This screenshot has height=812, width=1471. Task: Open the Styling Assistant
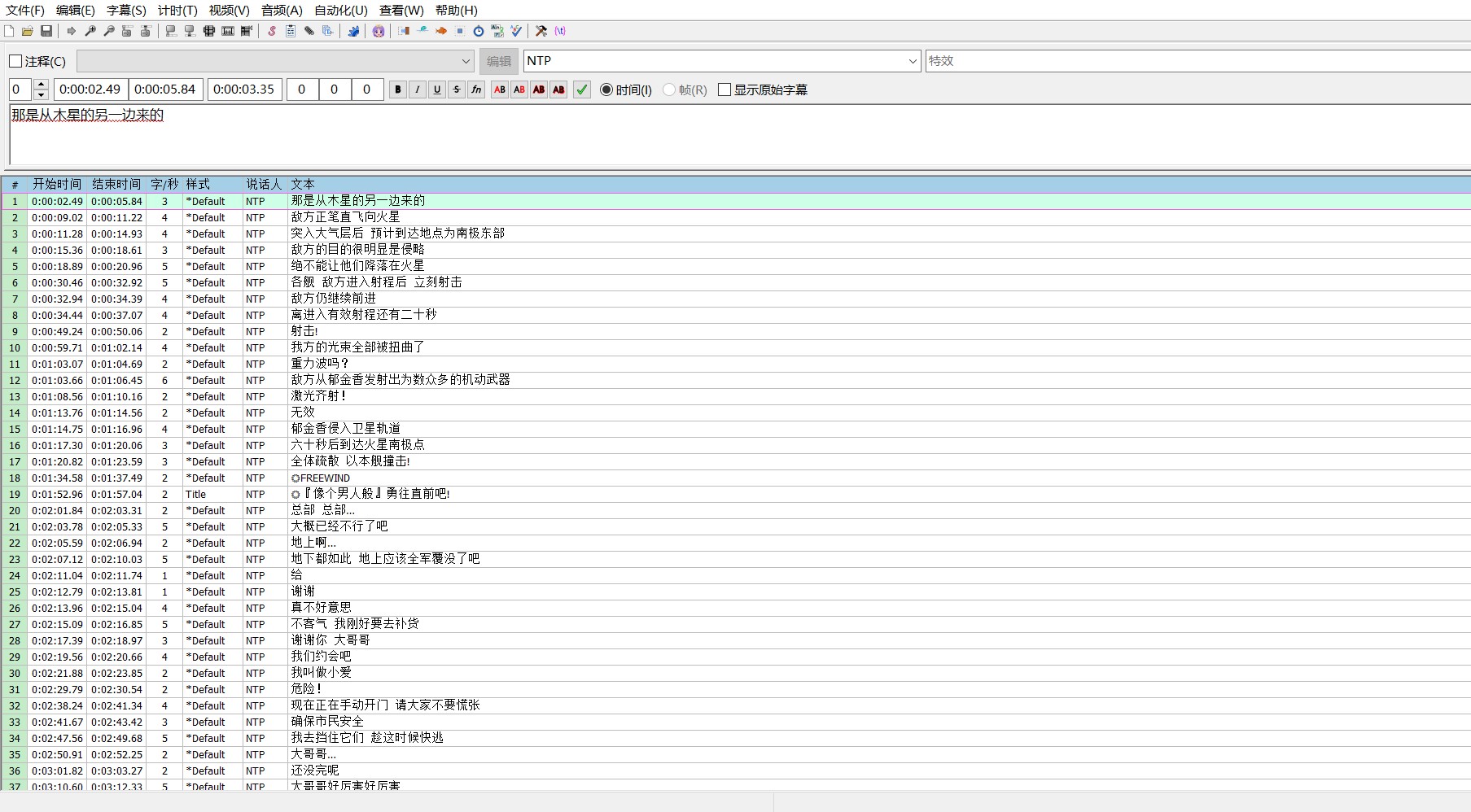point(422,31)
